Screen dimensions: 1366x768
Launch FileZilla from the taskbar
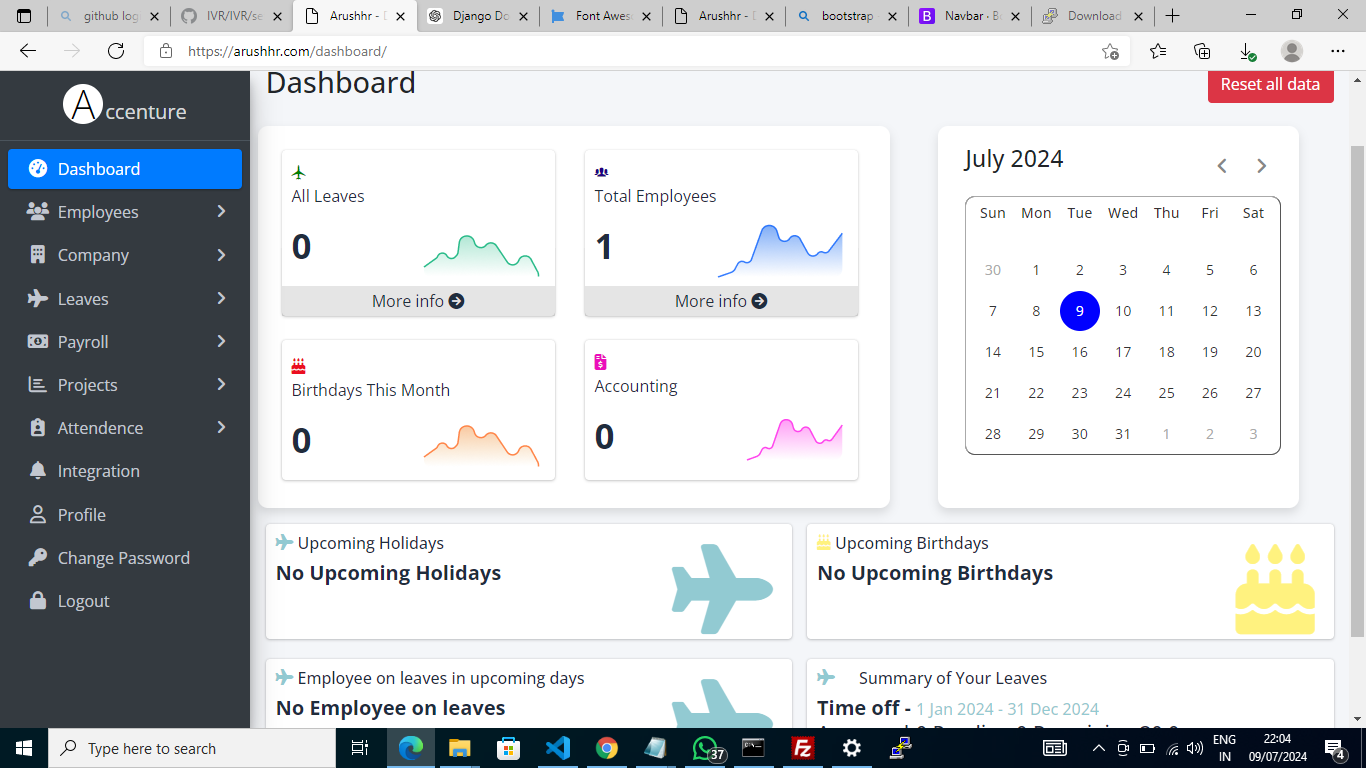click(x=801, y=748)
